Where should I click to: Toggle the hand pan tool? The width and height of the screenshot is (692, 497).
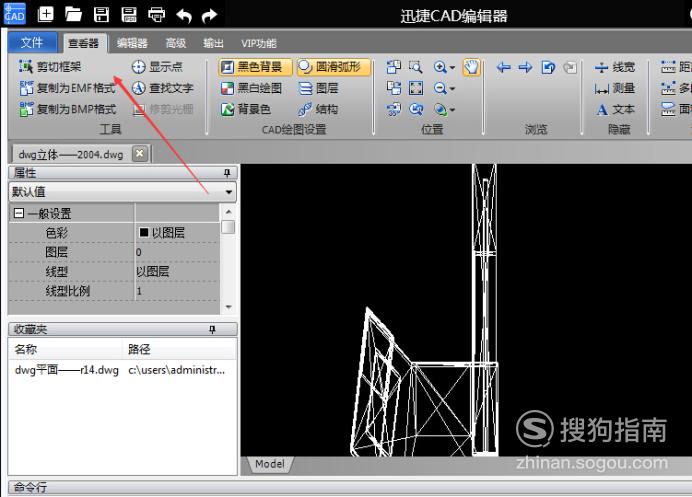[471, 67]
